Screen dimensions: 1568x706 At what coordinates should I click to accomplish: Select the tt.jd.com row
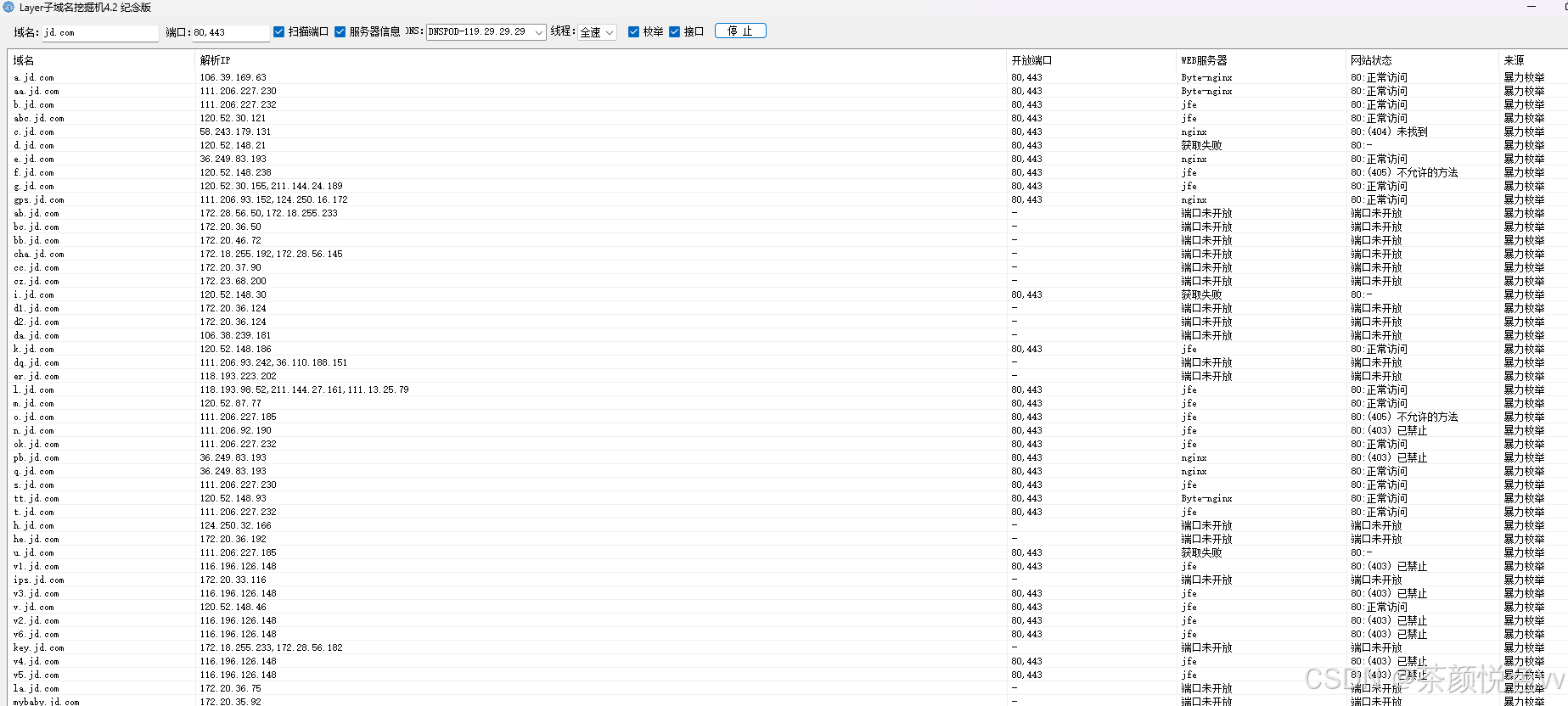[788, 498]
